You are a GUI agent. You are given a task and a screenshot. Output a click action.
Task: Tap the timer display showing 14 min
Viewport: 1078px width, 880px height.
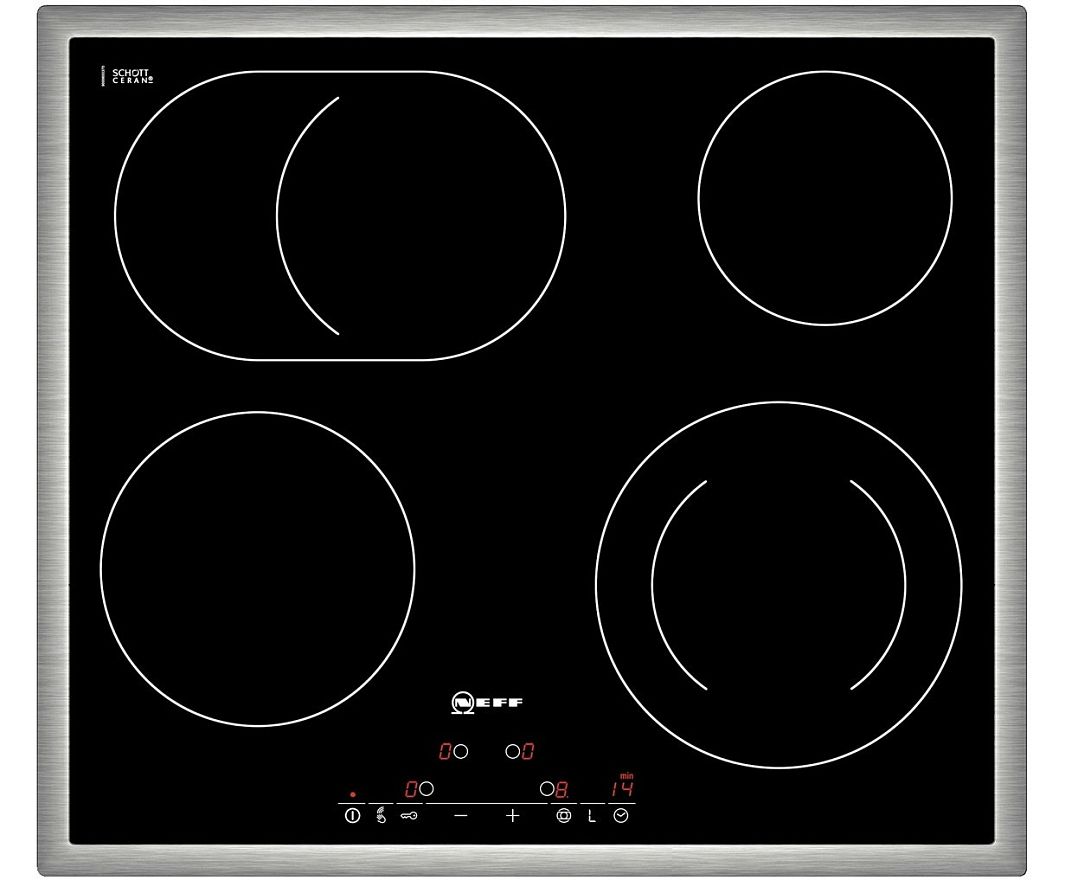click(x=621, y=786)
